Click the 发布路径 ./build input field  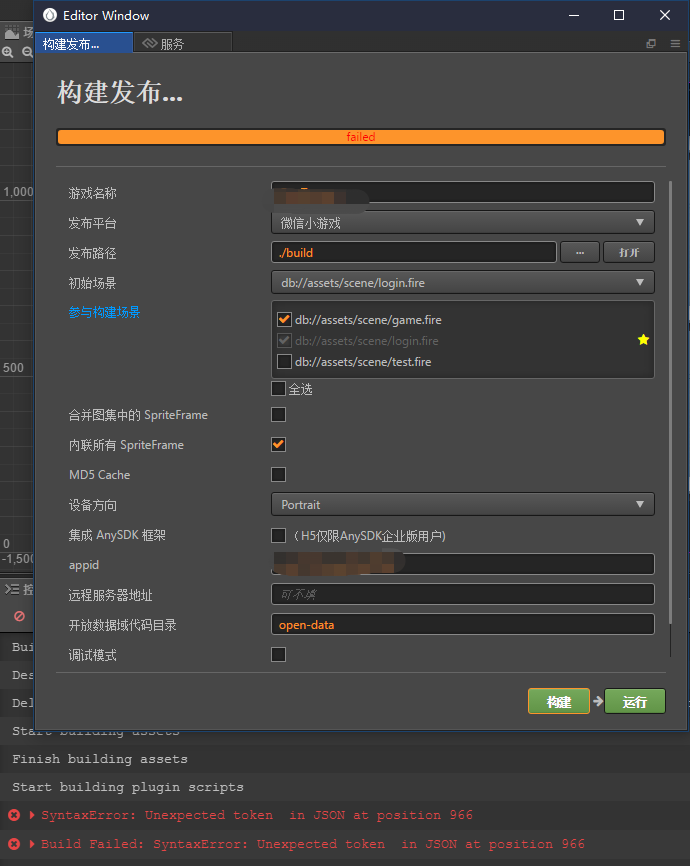point(414,252)
